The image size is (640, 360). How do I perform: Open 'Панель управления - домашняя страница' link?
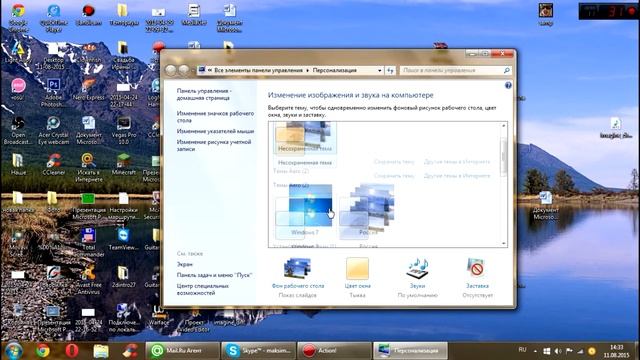pyautogui.click(x=204, y=94)
